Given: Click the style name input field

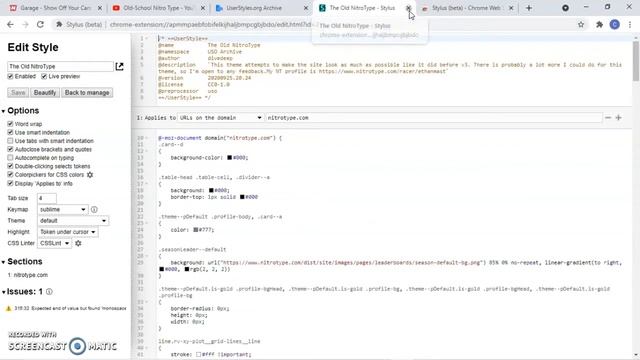Looking at the screenshot, I should point(60,66).
